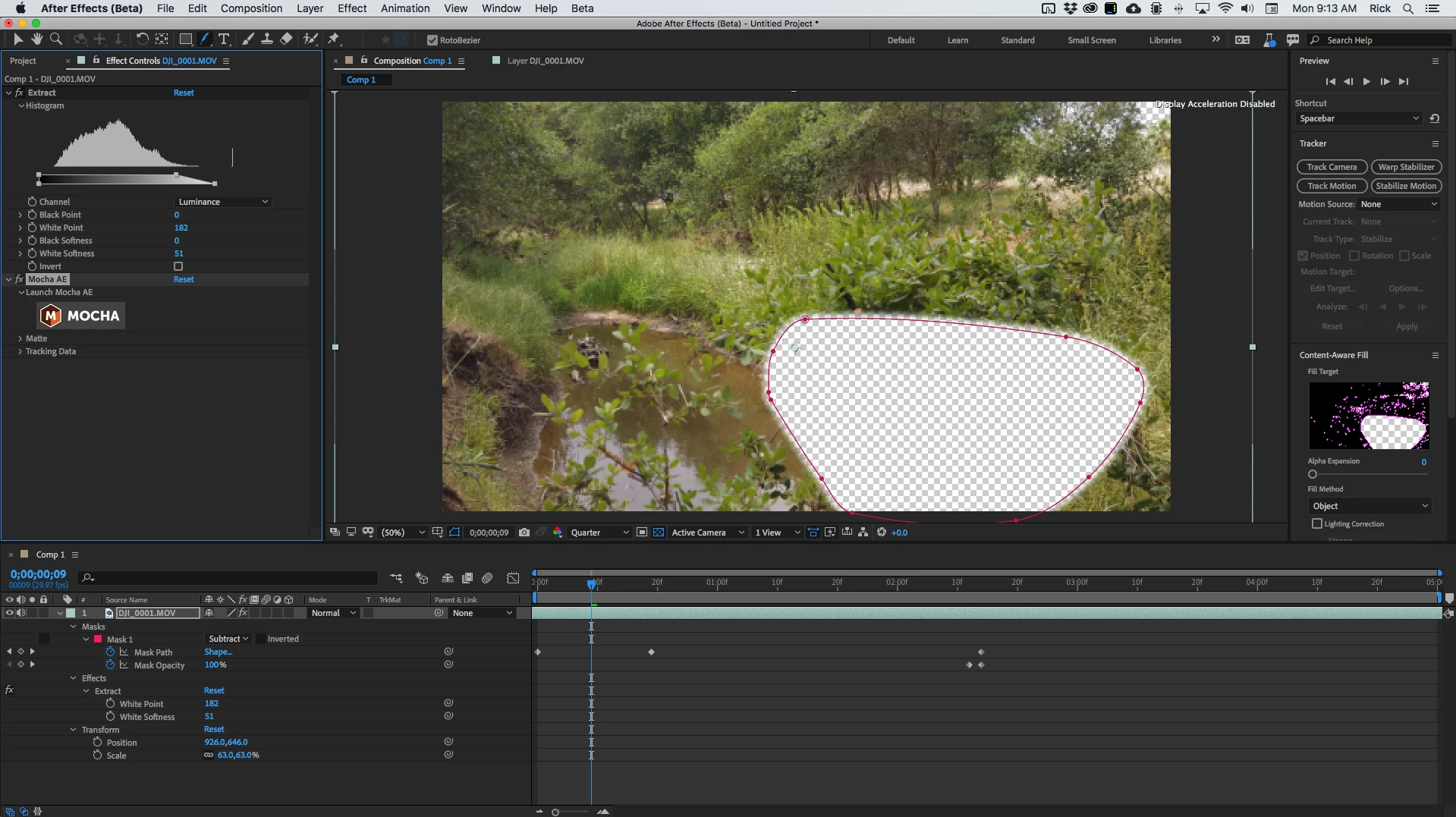The width and height of the screenshot is (1456, 817).
Task: Open the Fill Method Object dropdown
Action: click(1370, 506)
